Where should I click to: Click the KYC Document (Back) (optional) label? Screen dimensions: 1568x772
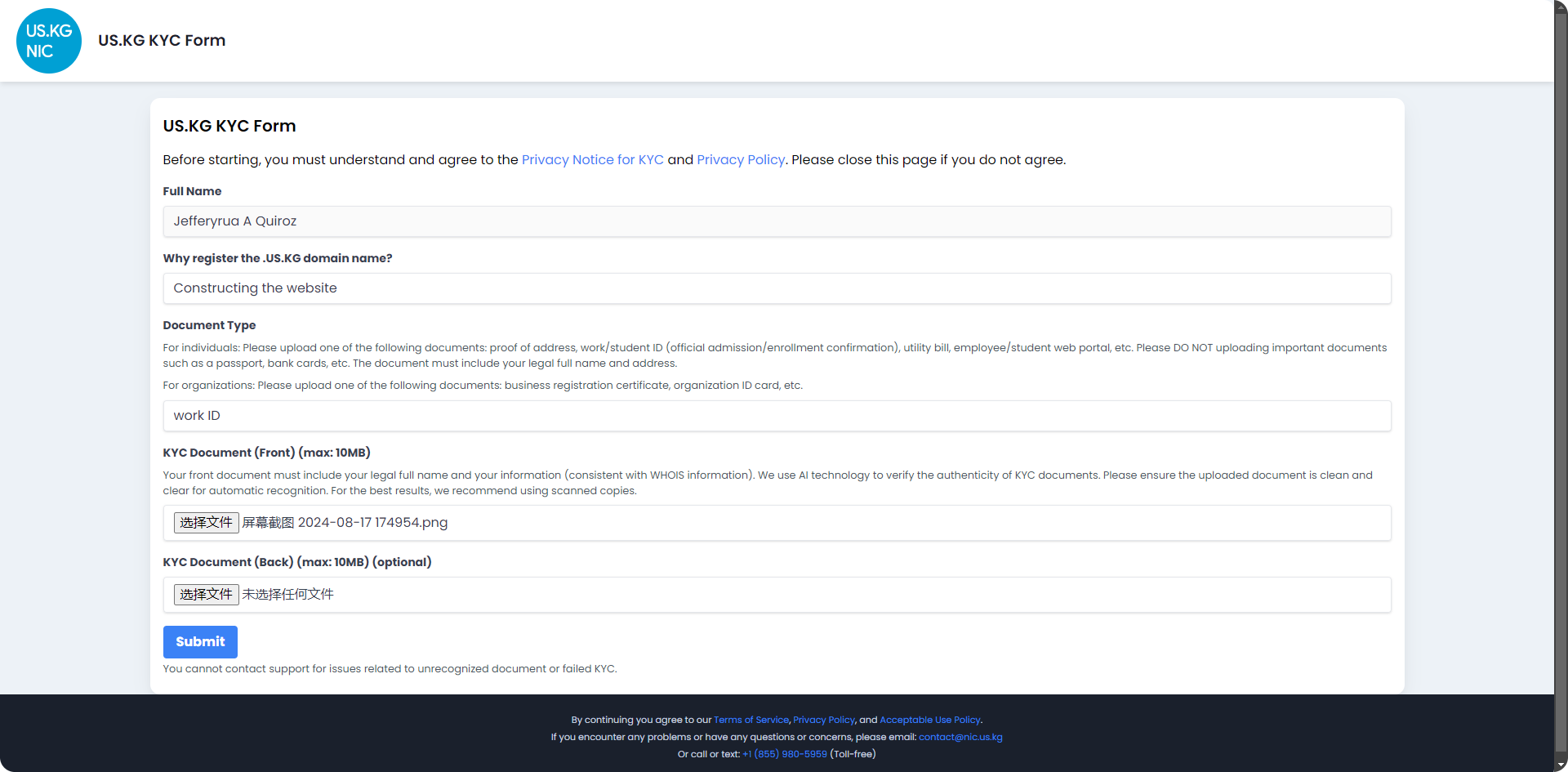(297, 562)
